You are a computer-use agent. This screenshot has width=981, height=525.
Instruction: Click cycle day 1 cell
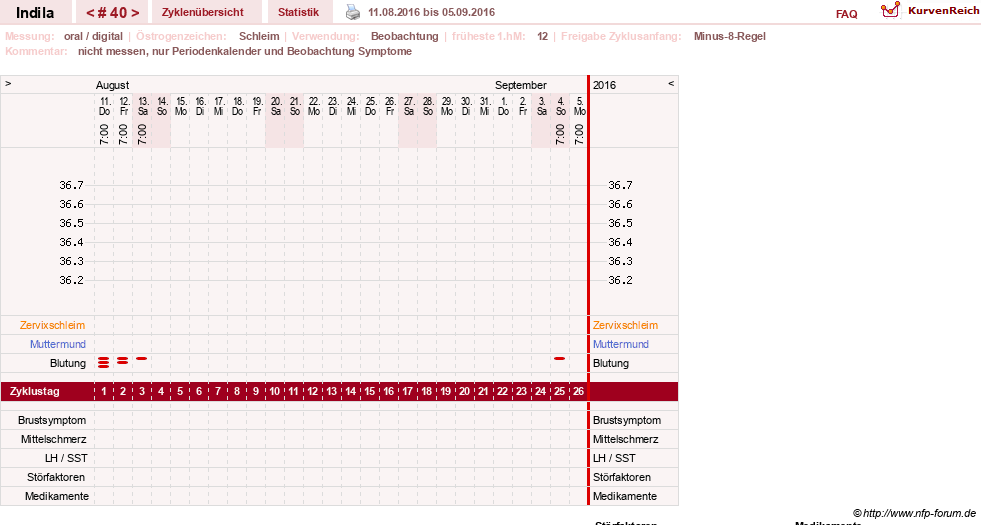tap(104, 392)
